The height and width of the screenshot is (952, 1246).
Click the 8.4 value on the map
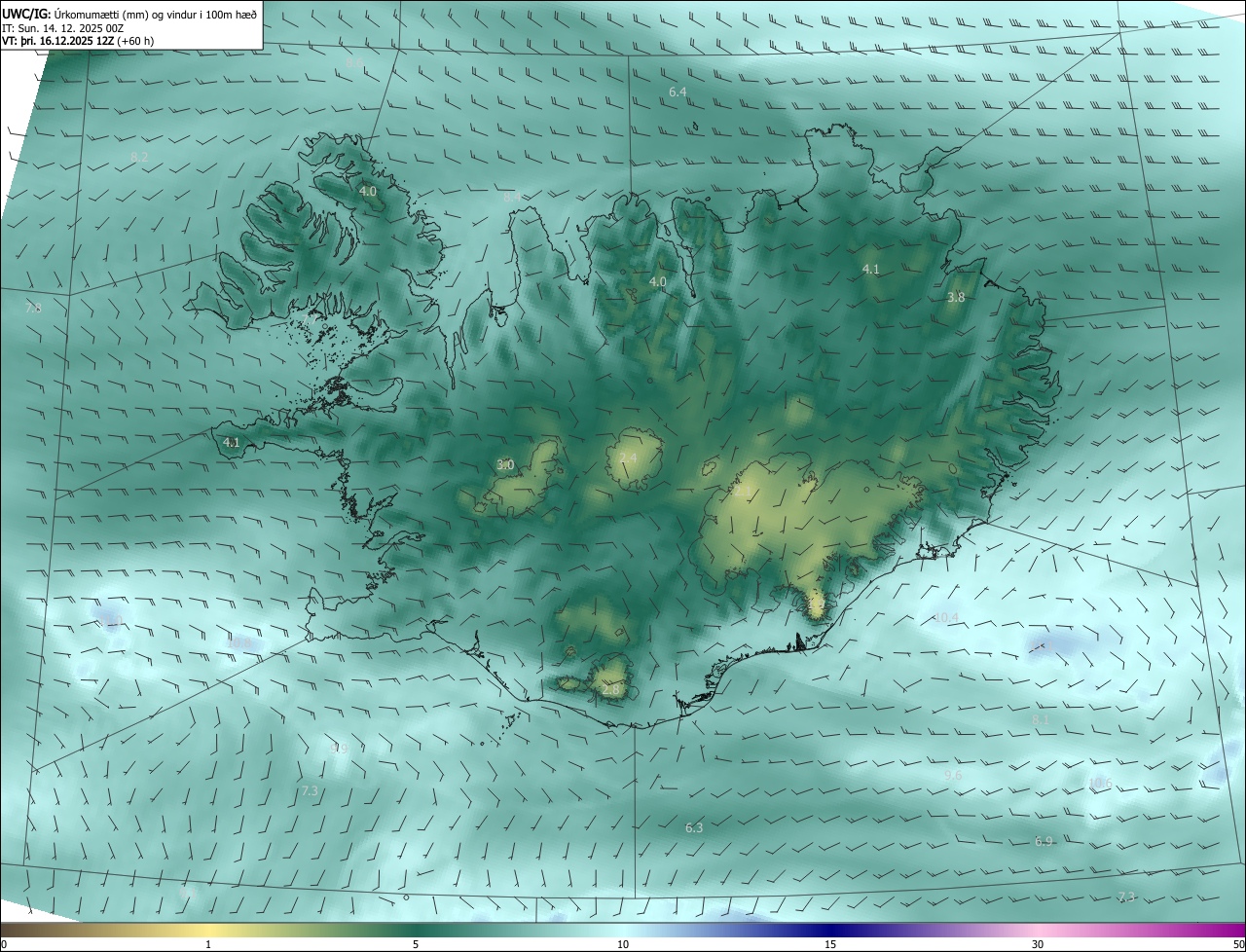511,197
